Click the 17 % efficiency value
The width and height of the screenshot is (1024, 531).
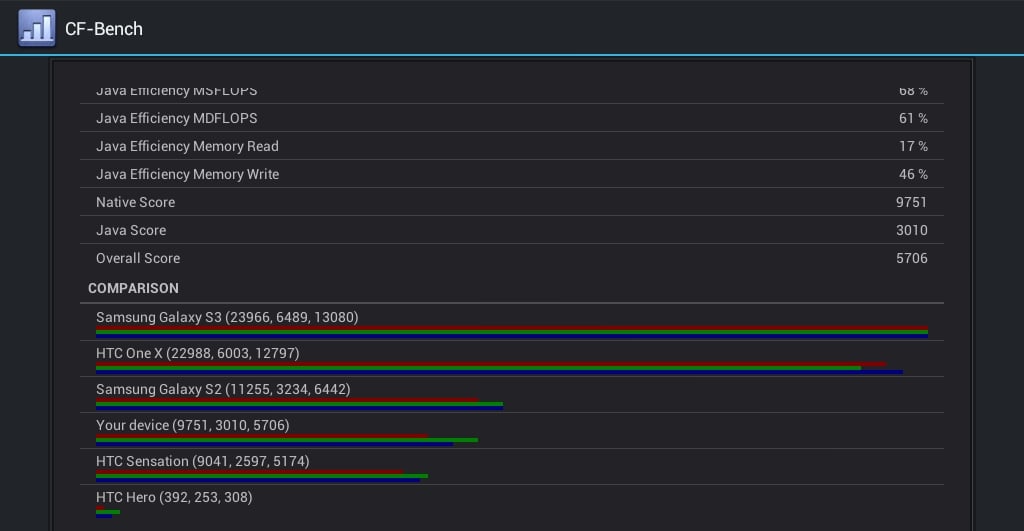(913, 146)
